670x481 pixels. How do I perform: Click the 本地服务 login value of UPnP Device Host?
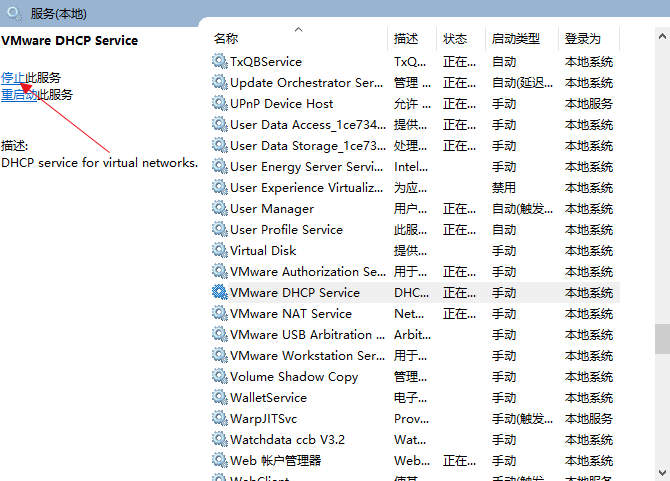(589, 103)
